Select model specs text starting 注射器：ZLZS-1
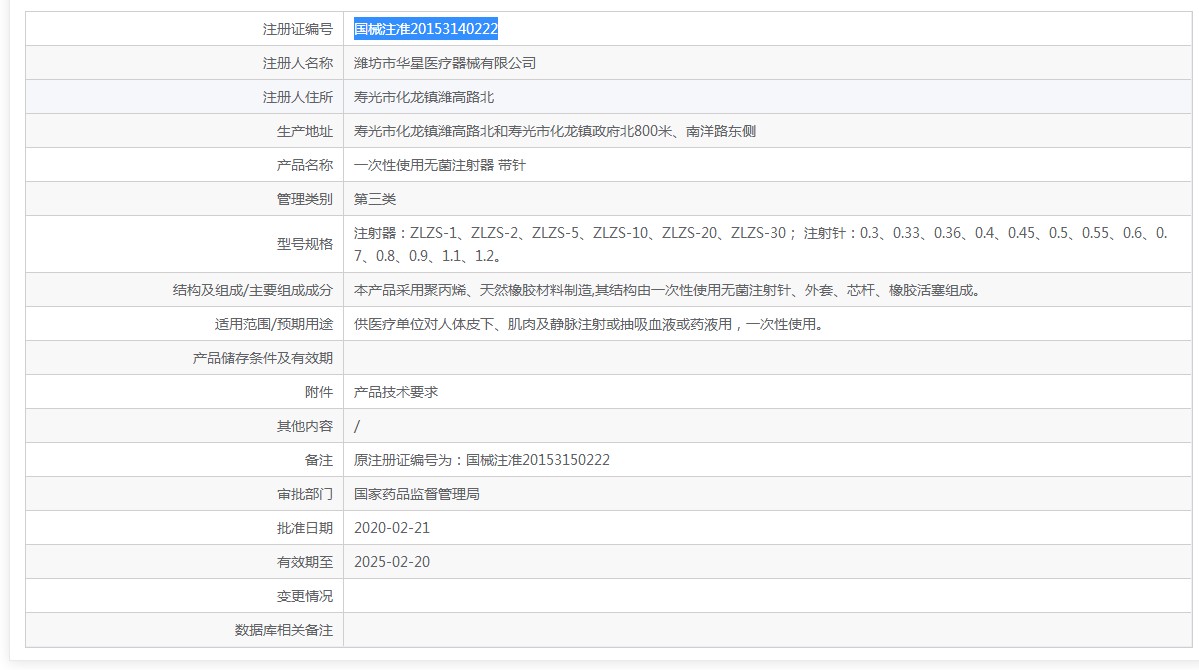 (761, 244)
